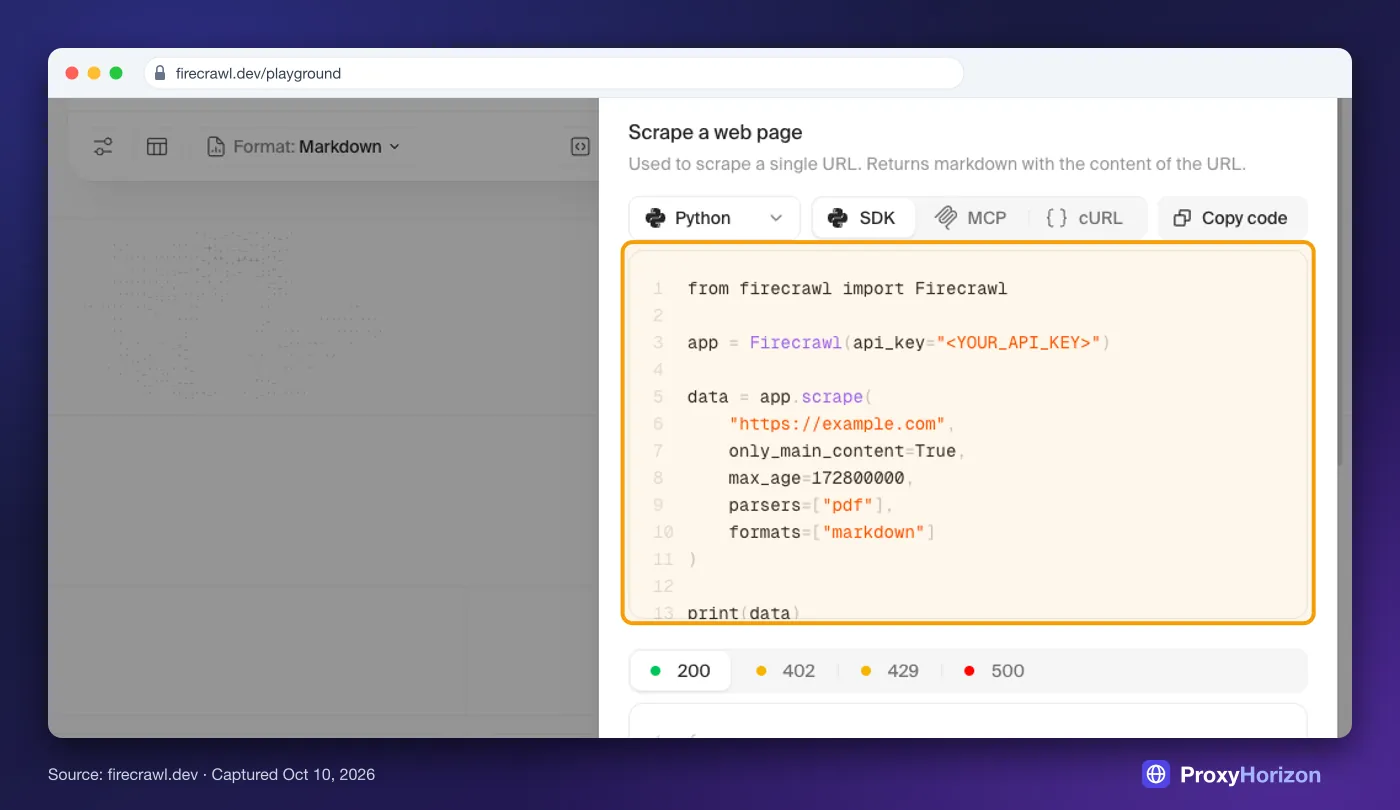Switch to the cURL tab
Viewport: 1400px width, 810px height.
coord(1085,218)
